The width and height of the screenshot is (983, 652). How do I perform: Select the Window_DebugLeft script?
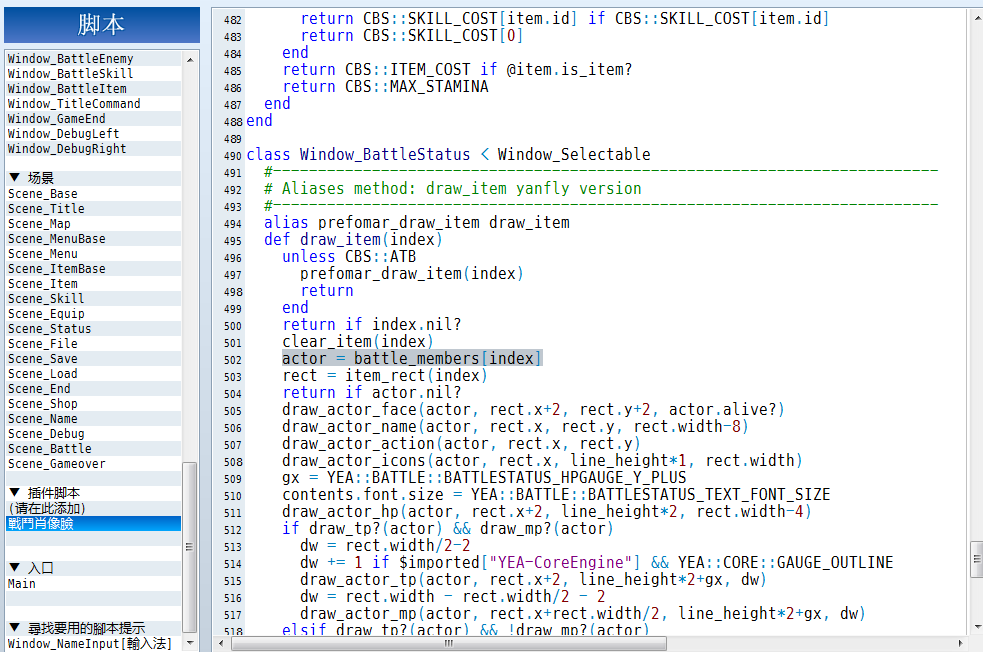94,134
